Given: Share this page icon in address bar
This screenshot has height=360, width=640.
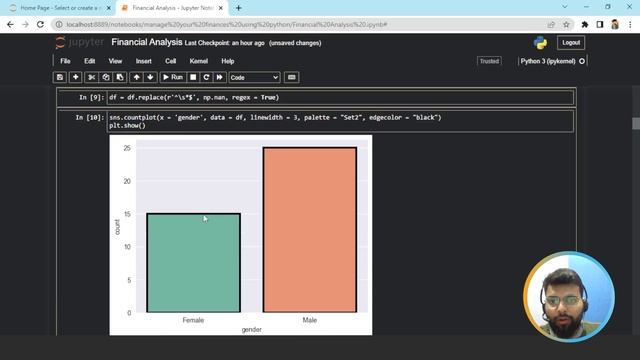Looking at the screenshot, I should pos(551,24).
